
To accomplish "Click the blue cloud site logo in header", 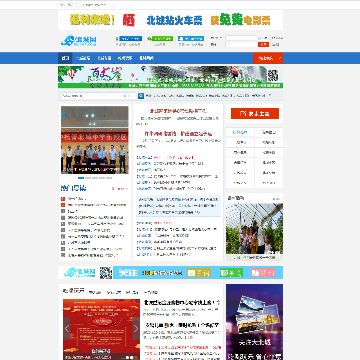I will 79,41.
